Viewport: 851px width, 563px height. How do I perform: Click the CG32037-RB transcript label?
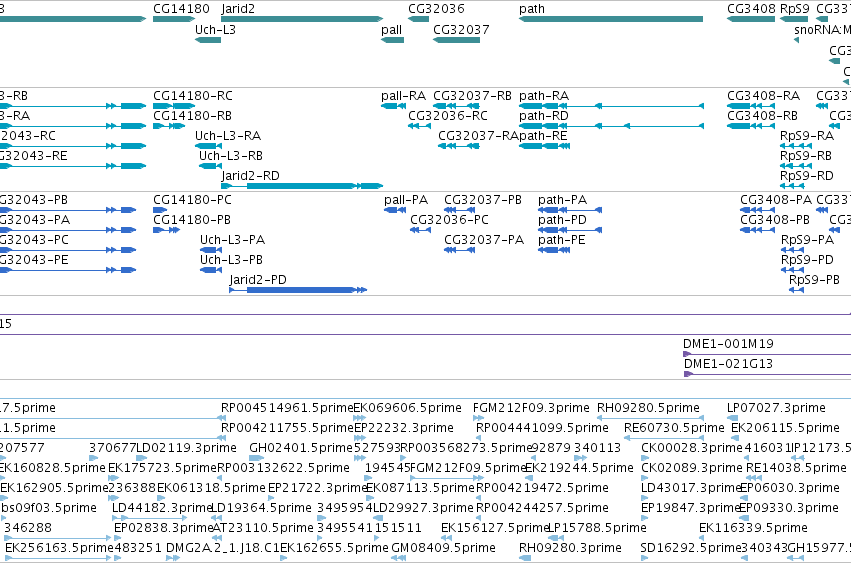(x=472, y=96)
